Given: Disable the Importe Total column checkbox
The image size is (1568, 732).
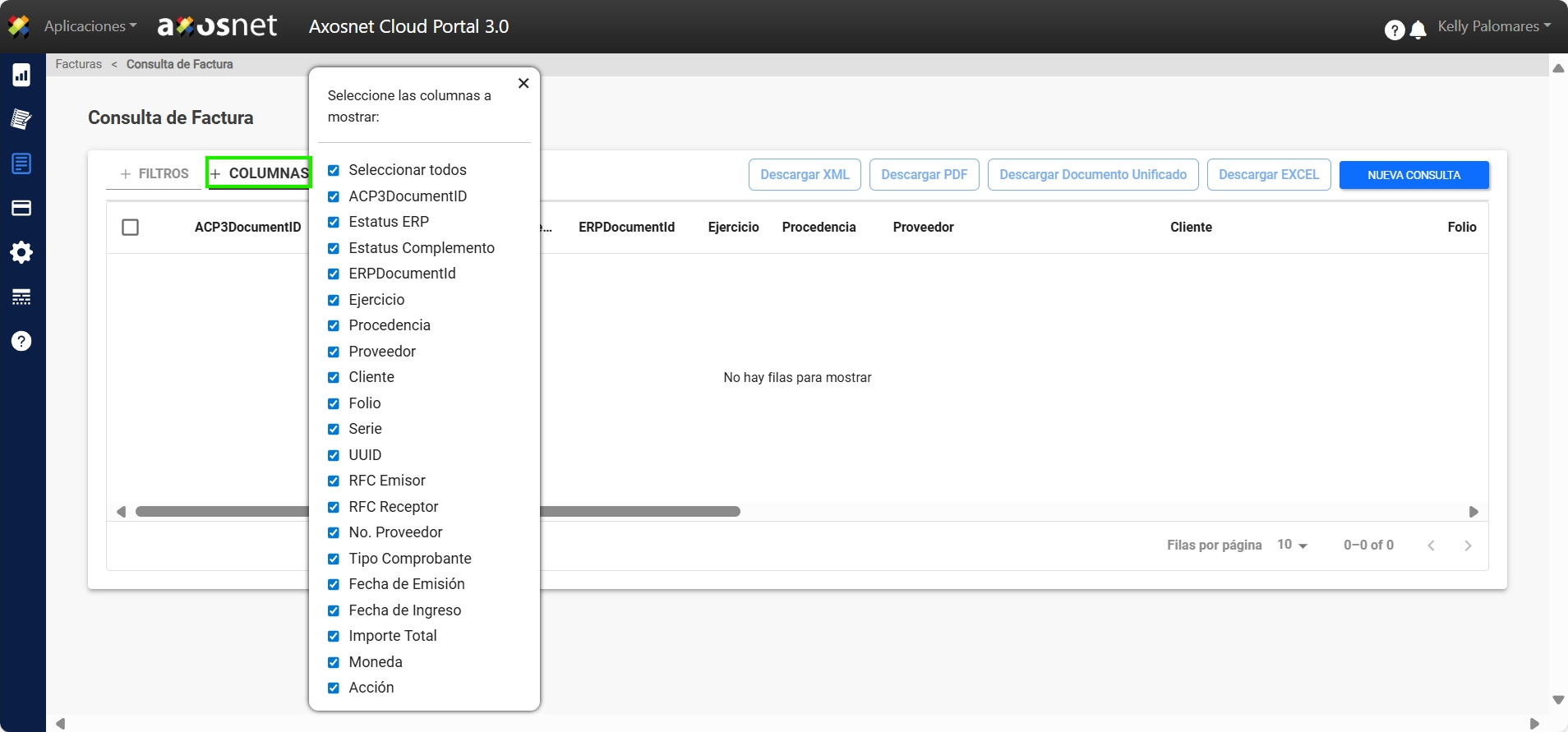Looking at the screenshot, I should (334, 636).
